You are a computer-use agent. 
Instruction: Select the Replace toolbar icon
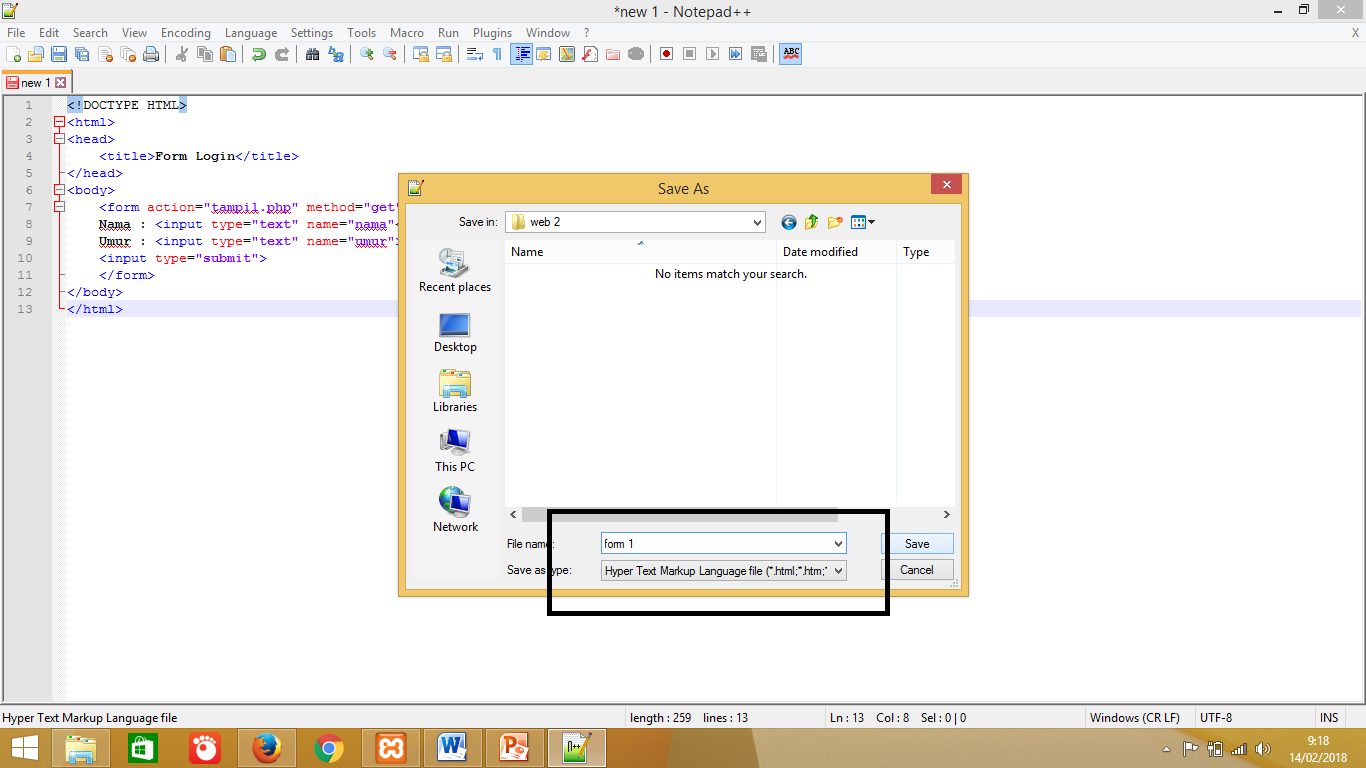[337, 54]
